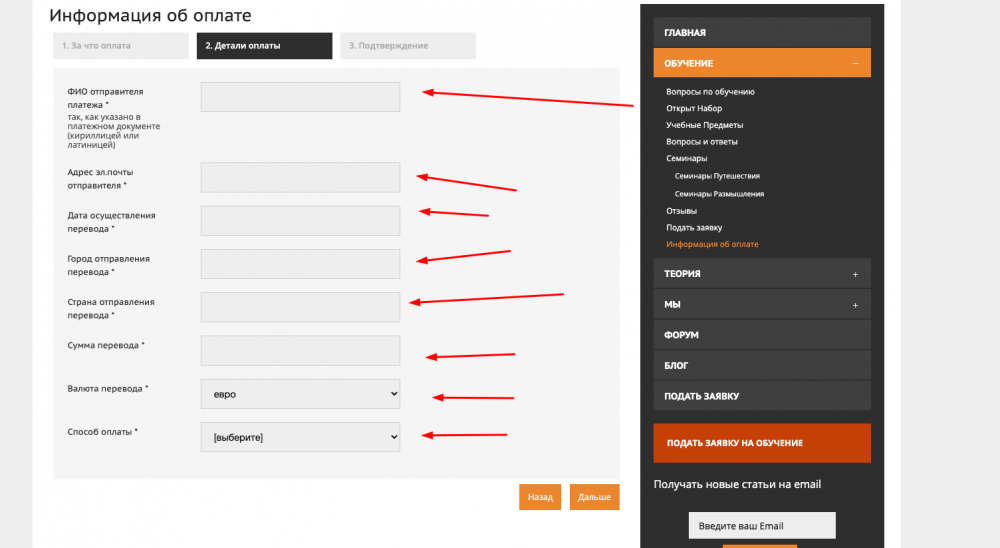Open the Валюта перевода dropdown
Image resolution: width=1000 pixels, height=548 pixels.
point(300,394)
